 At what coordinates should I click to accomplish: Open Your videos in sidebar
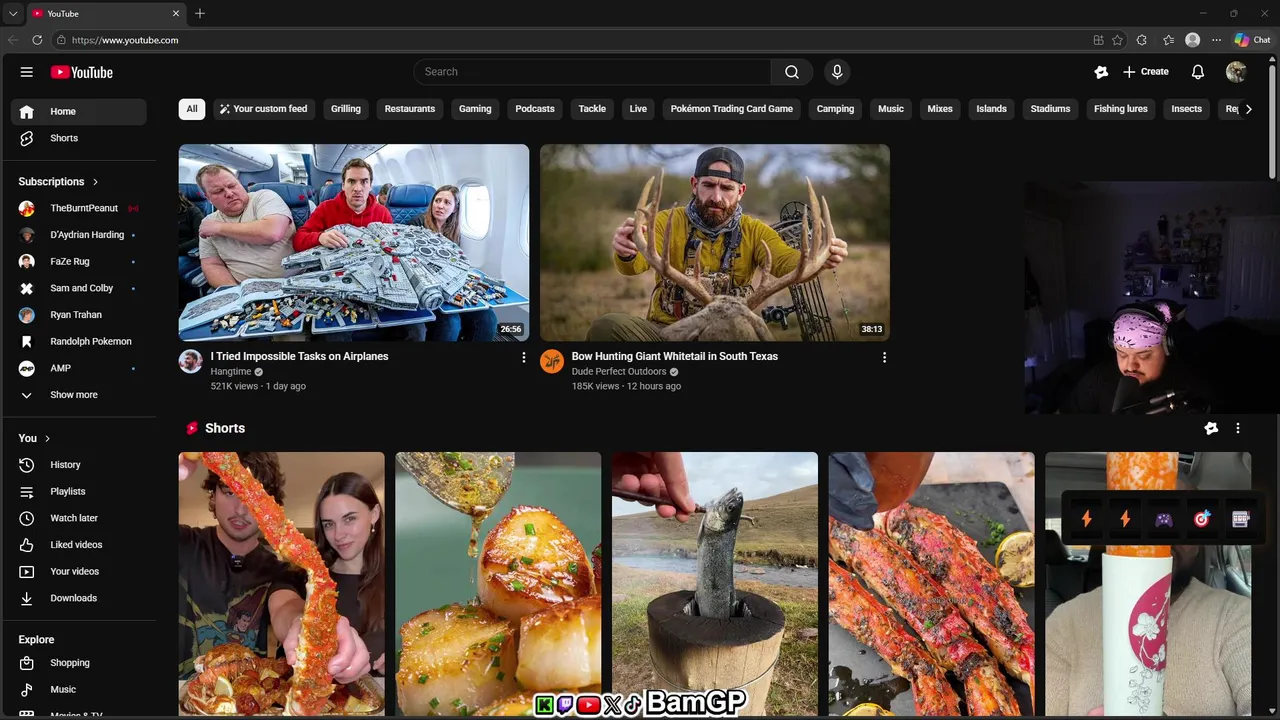79,571
